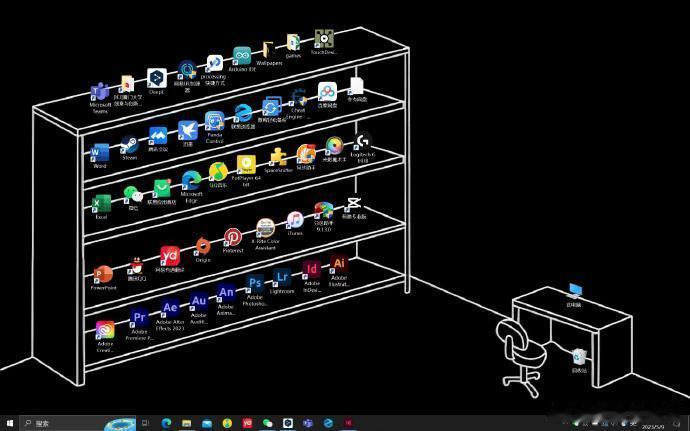This screenshot has width=690, height=431.
Task: Launch Cheat Engine from the desktop
Action: 298,97
